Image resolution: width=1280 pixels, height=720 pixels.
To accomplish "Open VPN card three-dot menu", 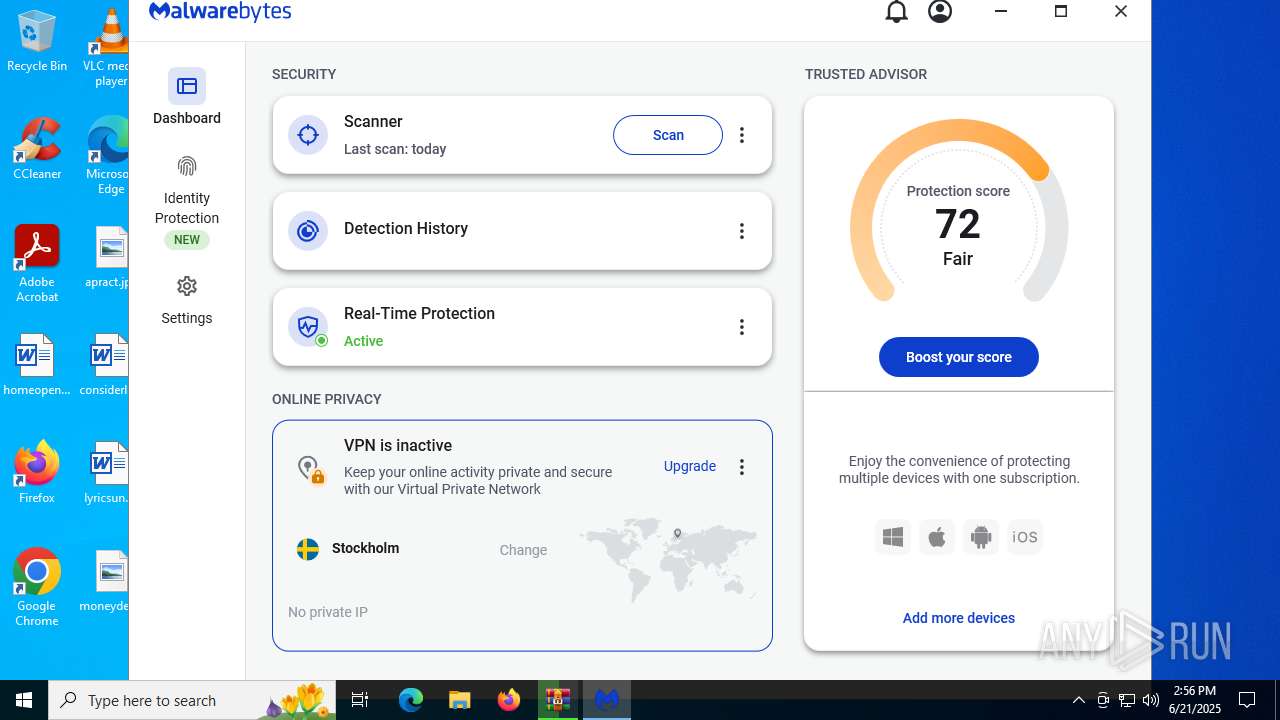I will [742, 467].
